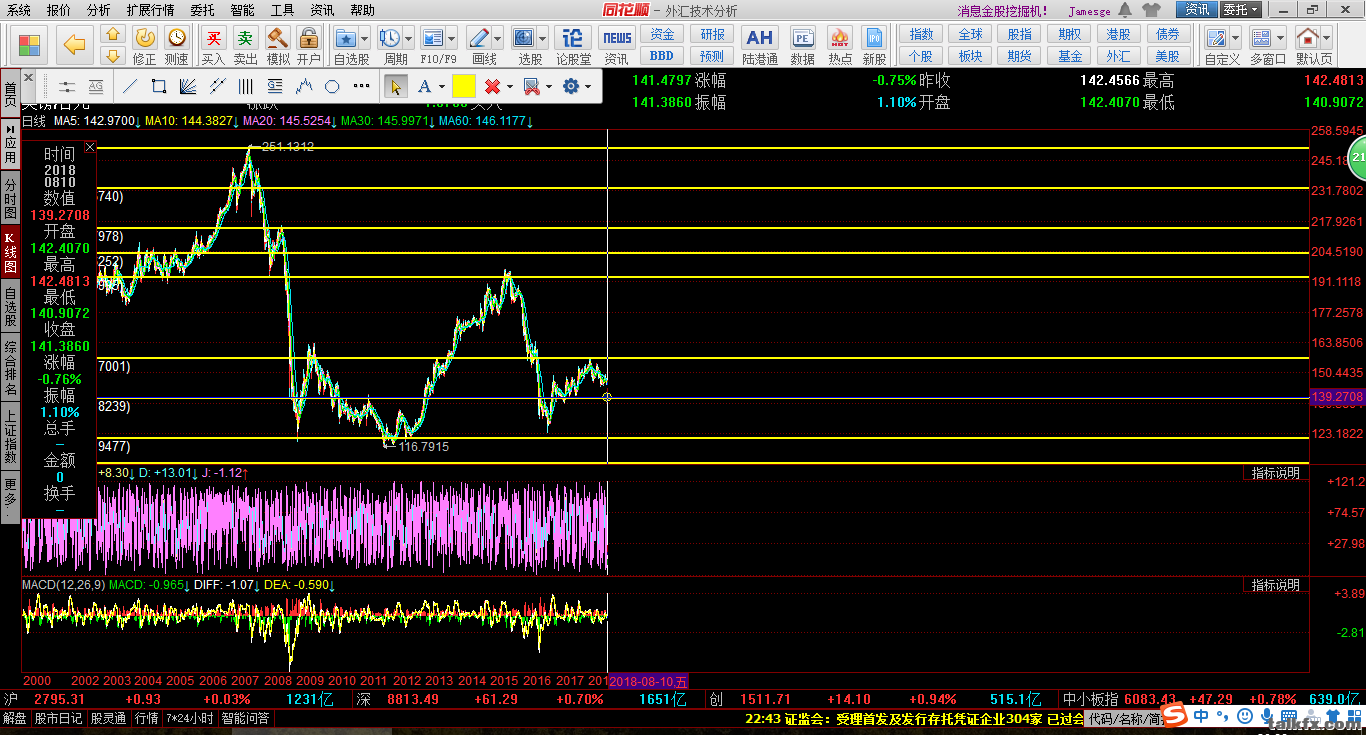Click the 卖出 sell icon

point(246,45)
